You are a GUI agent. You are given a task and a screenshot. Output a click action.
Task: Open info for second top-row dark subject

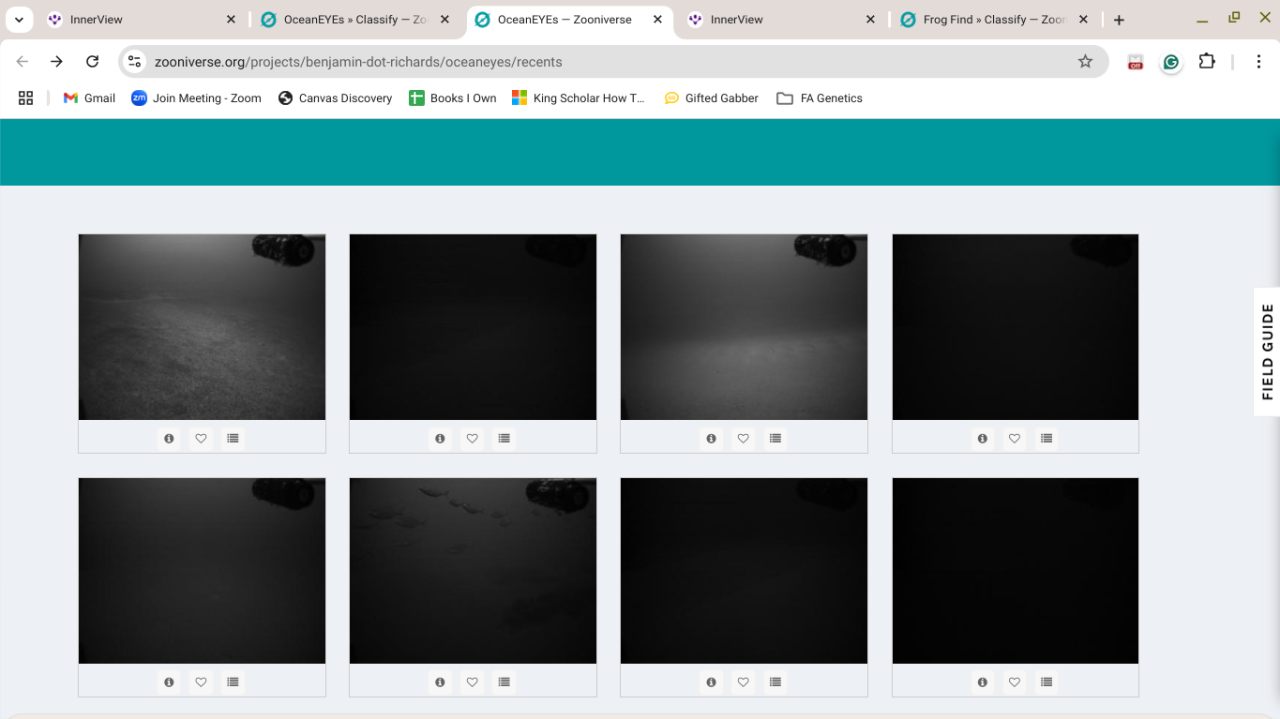coord(440,438)
